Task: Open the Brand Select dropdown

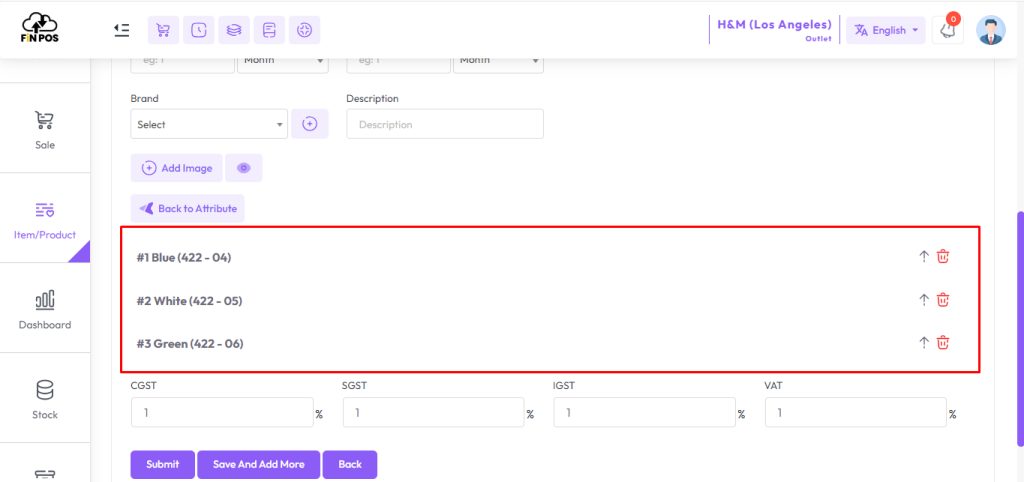Action: (x=209, y=124)
